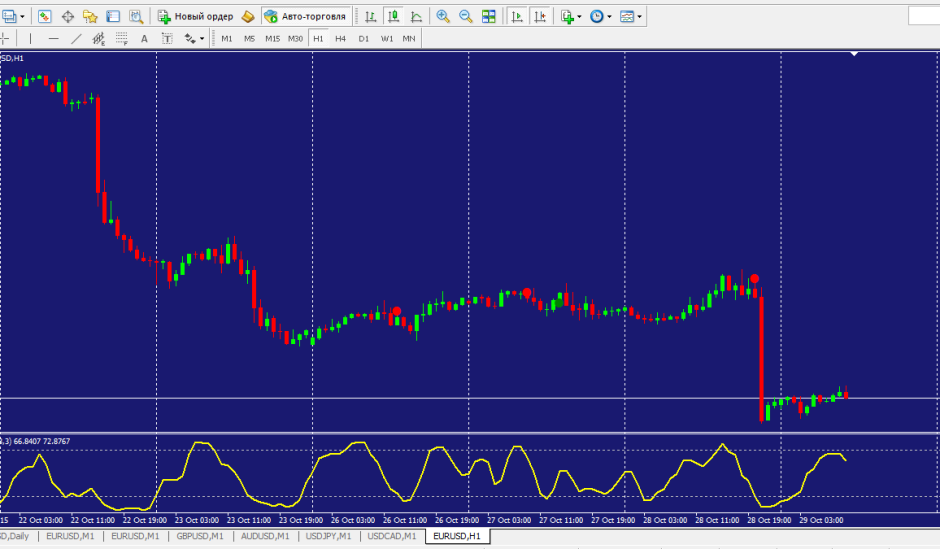Click the New Order (Новый ордер) button
Image resolution: width=940 pixels, height=549 pixels.
[x=195, y=17]
